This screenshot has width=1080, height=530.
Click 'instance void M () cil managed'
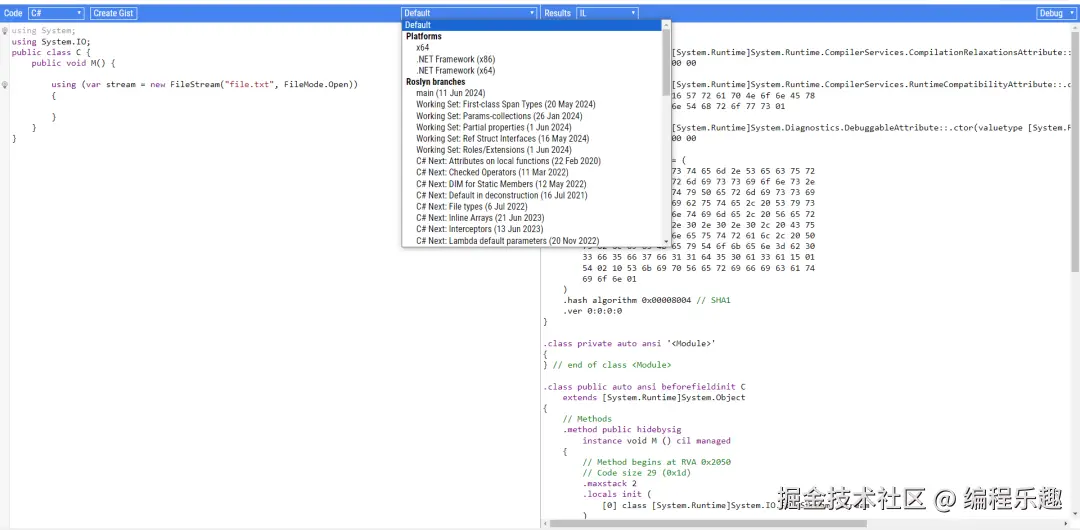pyautogui.click(x=656, y=440)
